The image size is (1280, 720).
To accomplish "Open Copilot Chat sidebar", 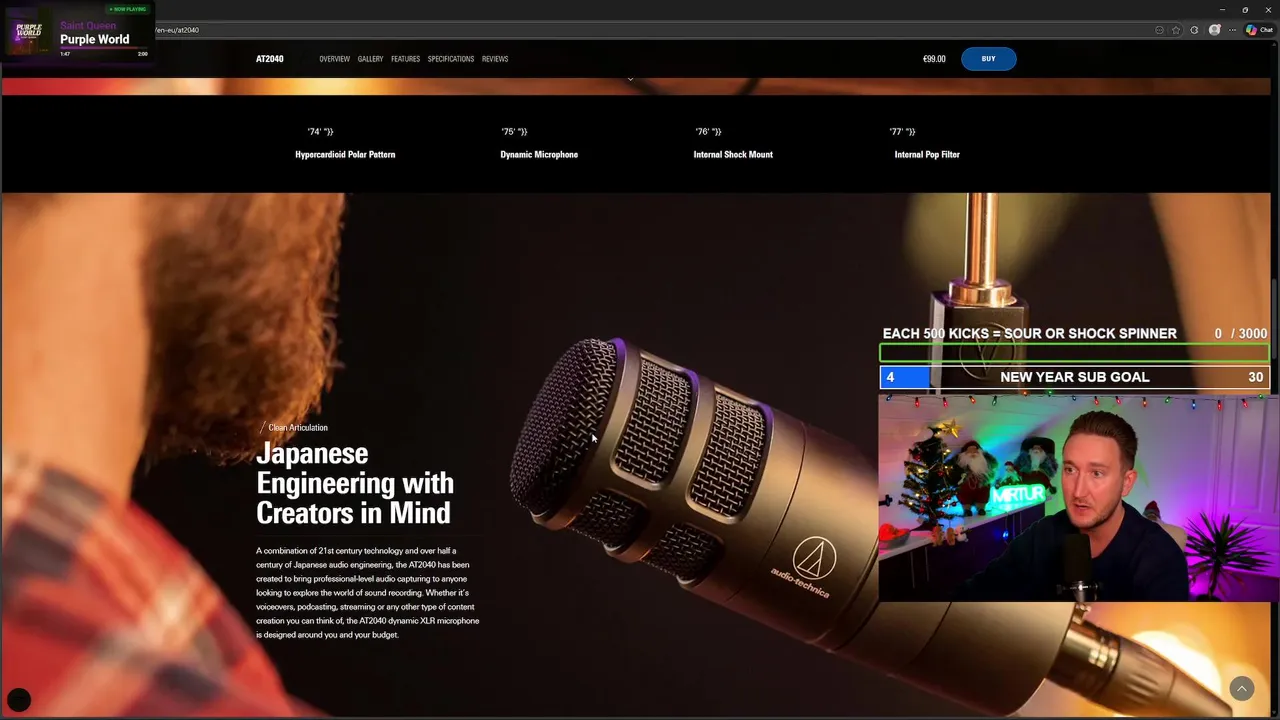I will [x=1259, y=30].
